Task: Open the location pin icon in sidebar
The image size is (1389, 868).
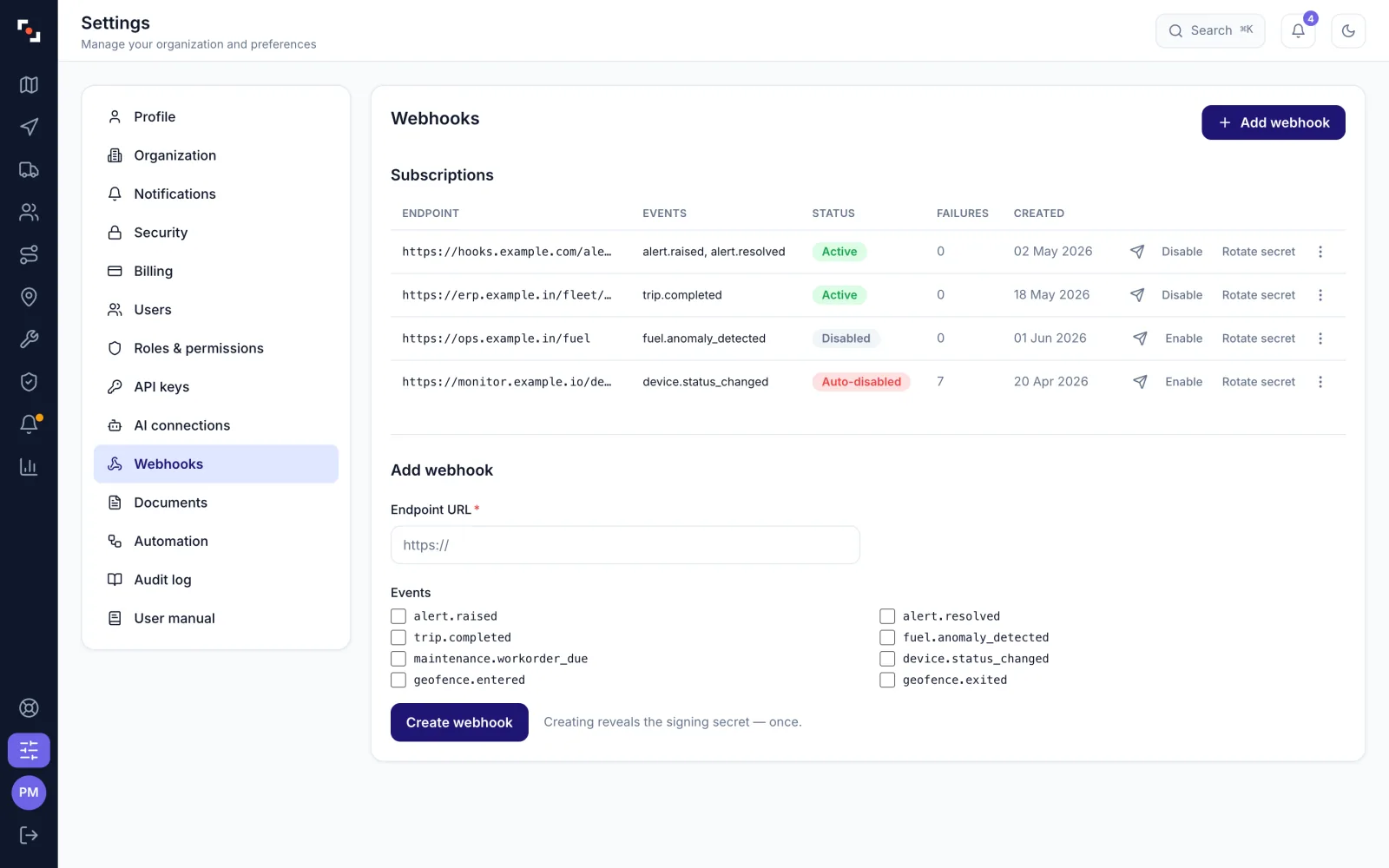Action: pos(29,298)
